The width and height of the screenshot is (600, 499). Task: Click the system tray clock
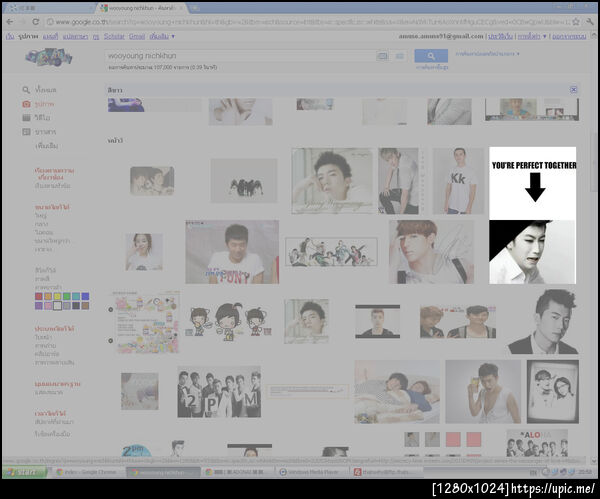[x=585, y=472]
